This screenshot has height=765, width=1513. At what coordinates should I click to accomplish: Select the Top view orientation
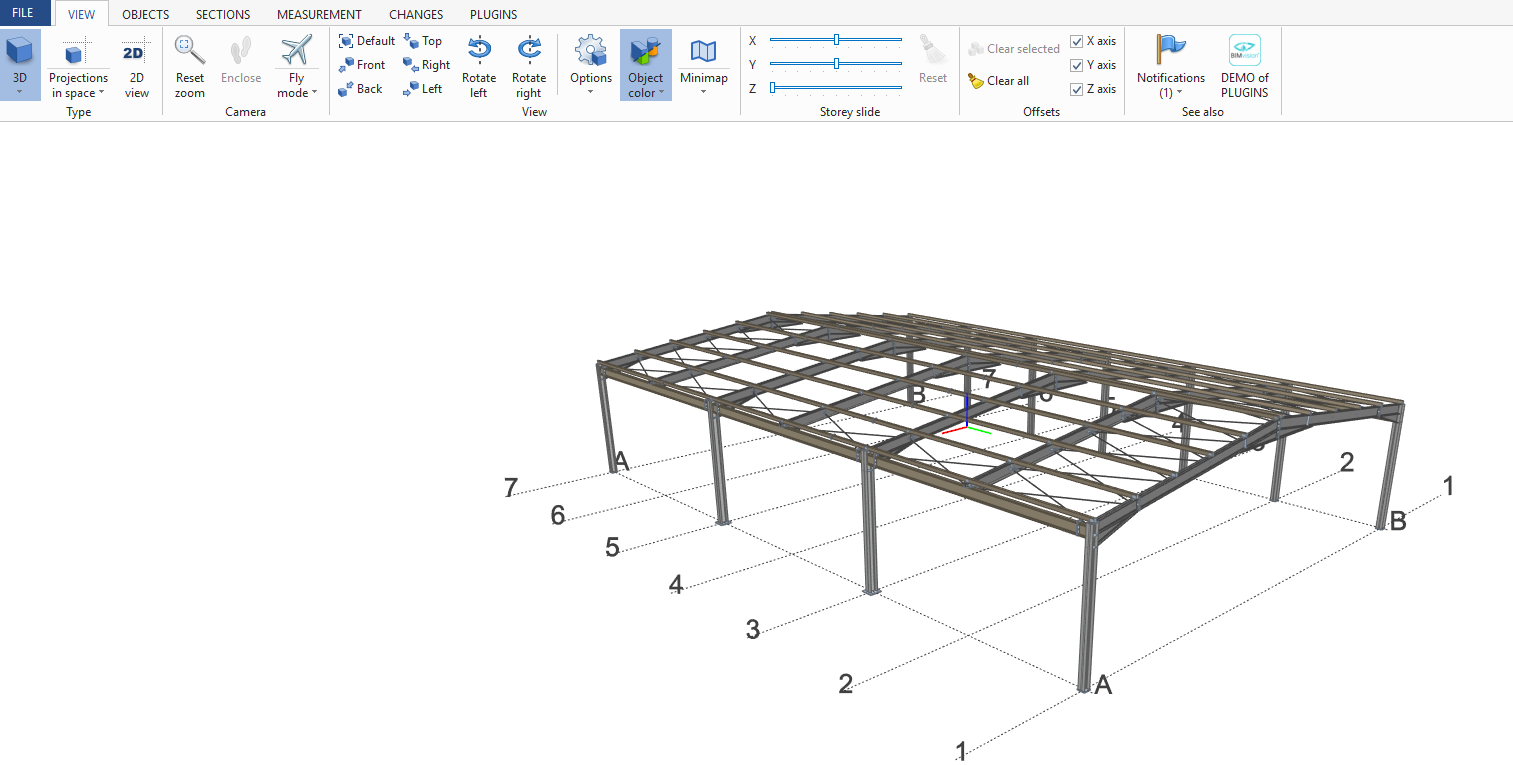(423, 41)
